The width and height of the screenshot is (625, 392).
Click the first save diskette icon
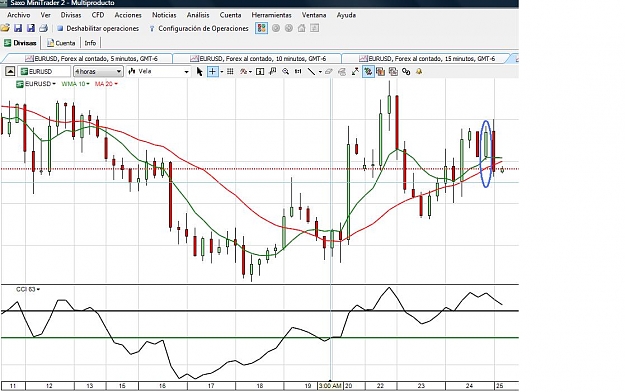point(18,28)
